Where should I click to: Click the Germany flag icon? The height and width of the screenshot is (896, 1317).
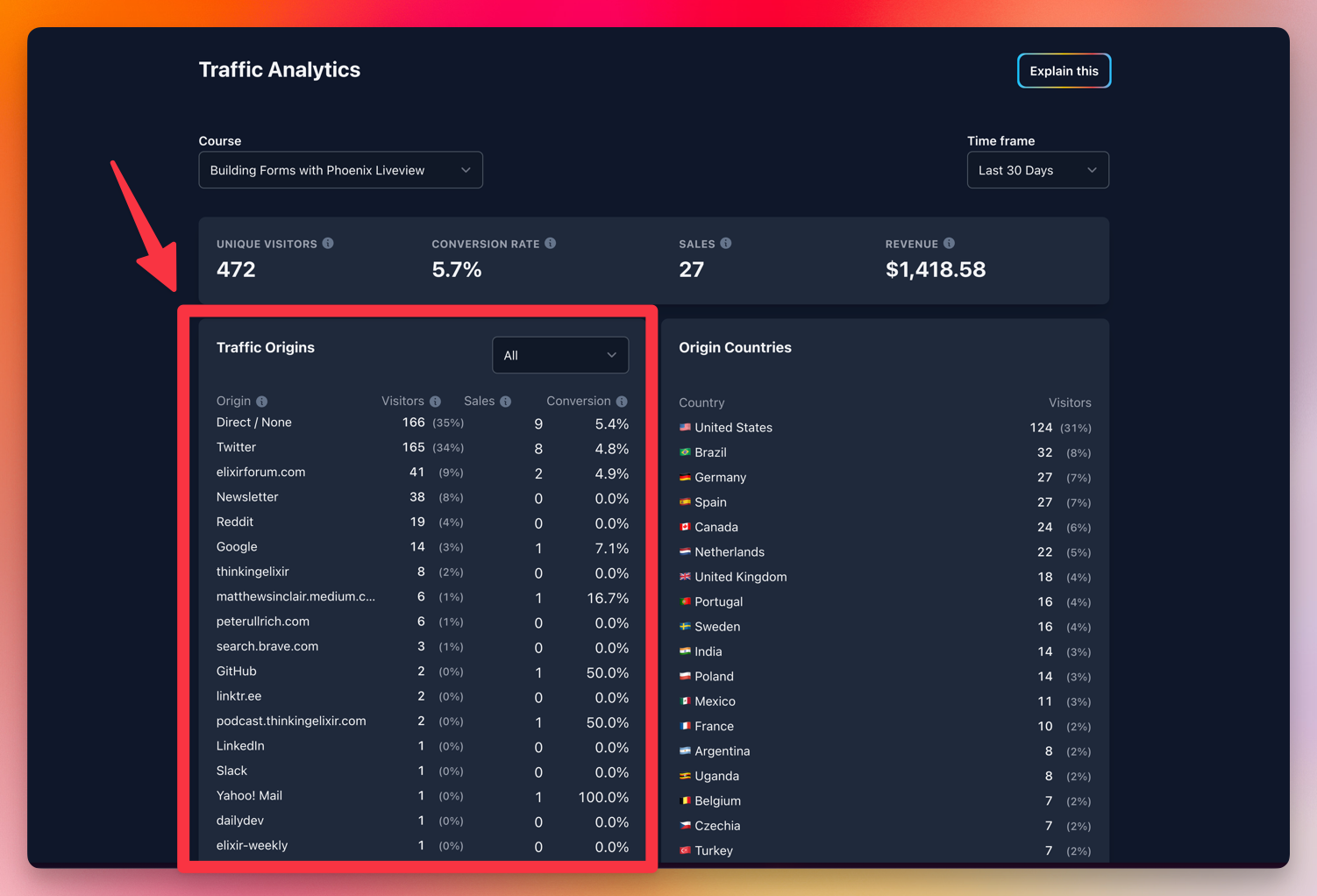pos(685,478)
